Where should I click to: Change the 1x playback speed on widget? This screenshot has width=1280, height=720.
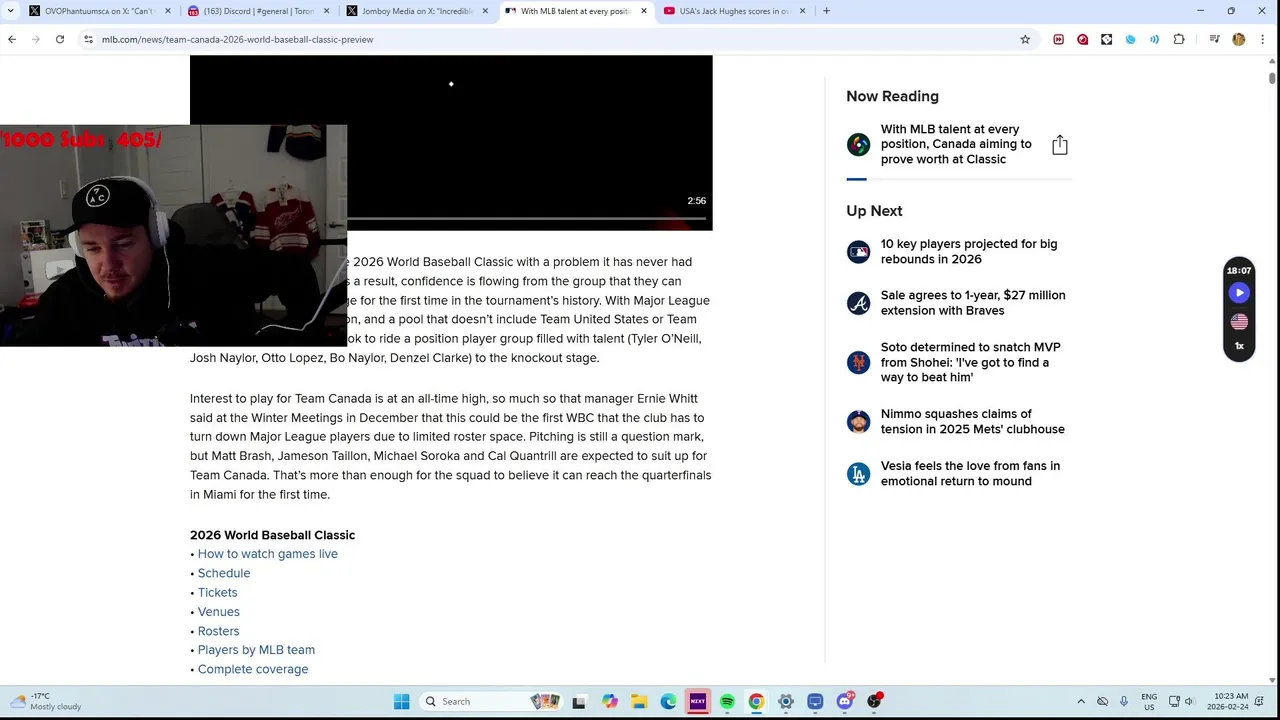[1239, 346]
